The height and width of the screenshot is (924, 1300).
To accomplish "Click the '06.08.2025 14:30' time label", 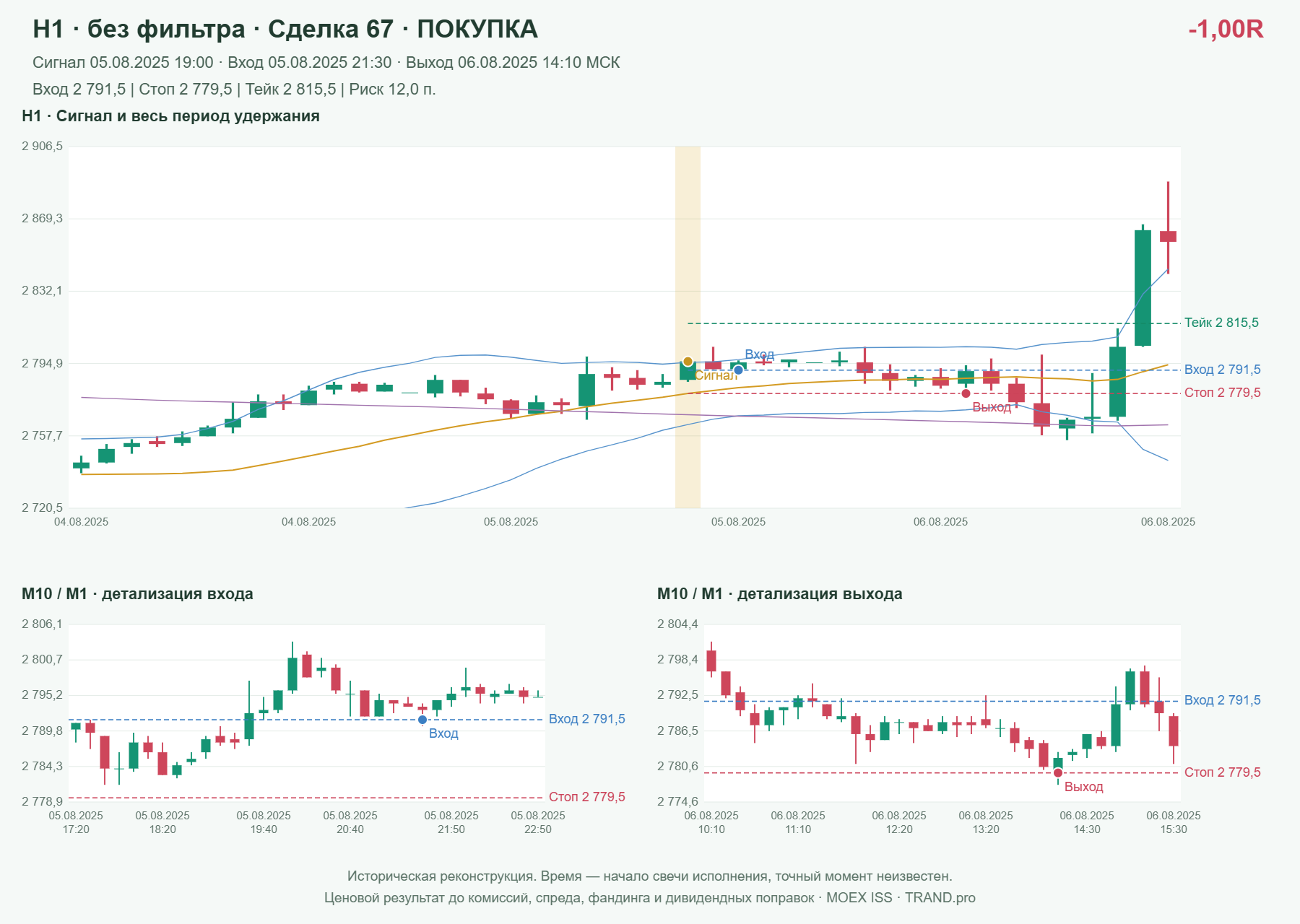I will click(x=1087, y=822).
